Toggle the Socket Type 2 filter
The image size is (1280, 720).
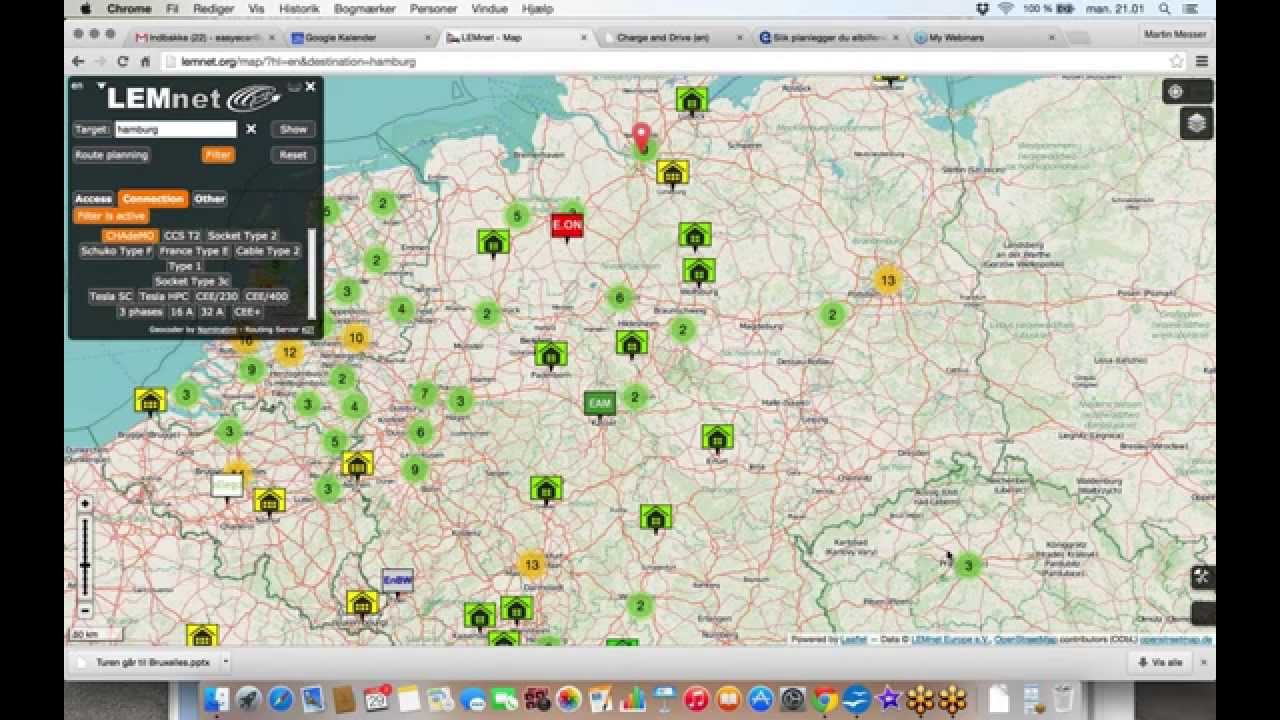pos(243,236)
